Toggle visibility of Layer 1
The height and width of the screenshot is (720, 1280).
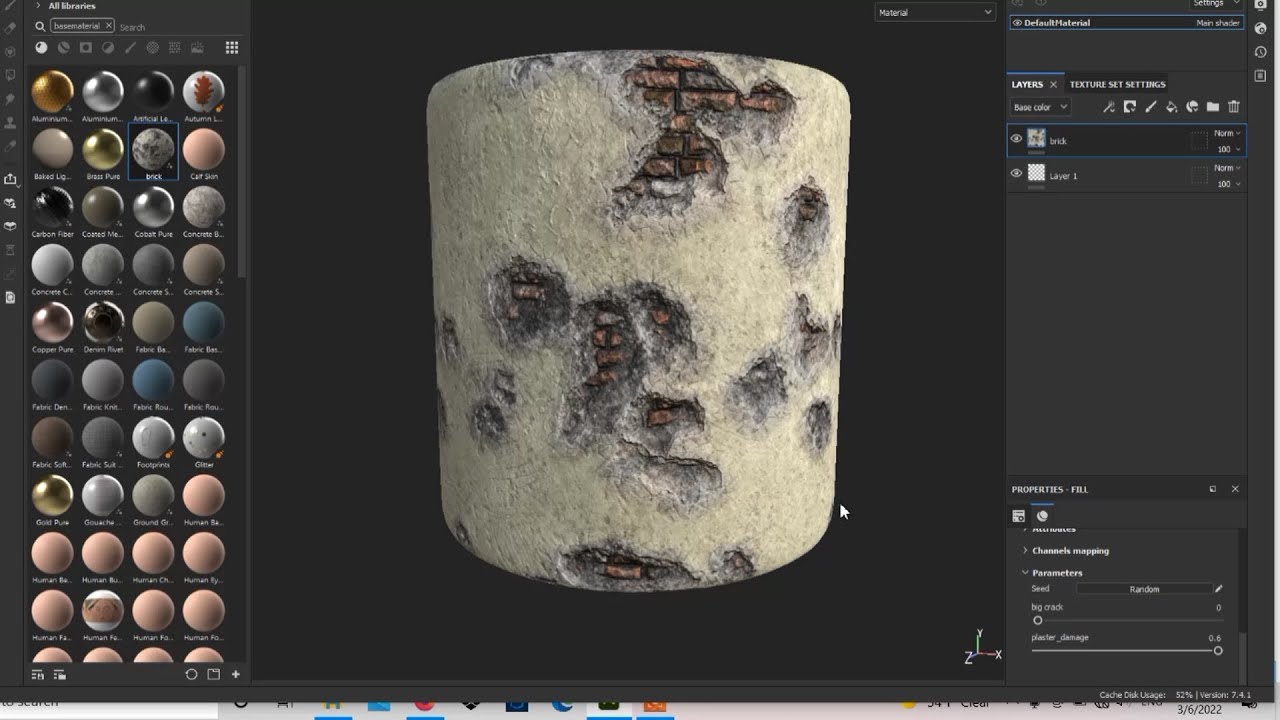pos(1016,173)
